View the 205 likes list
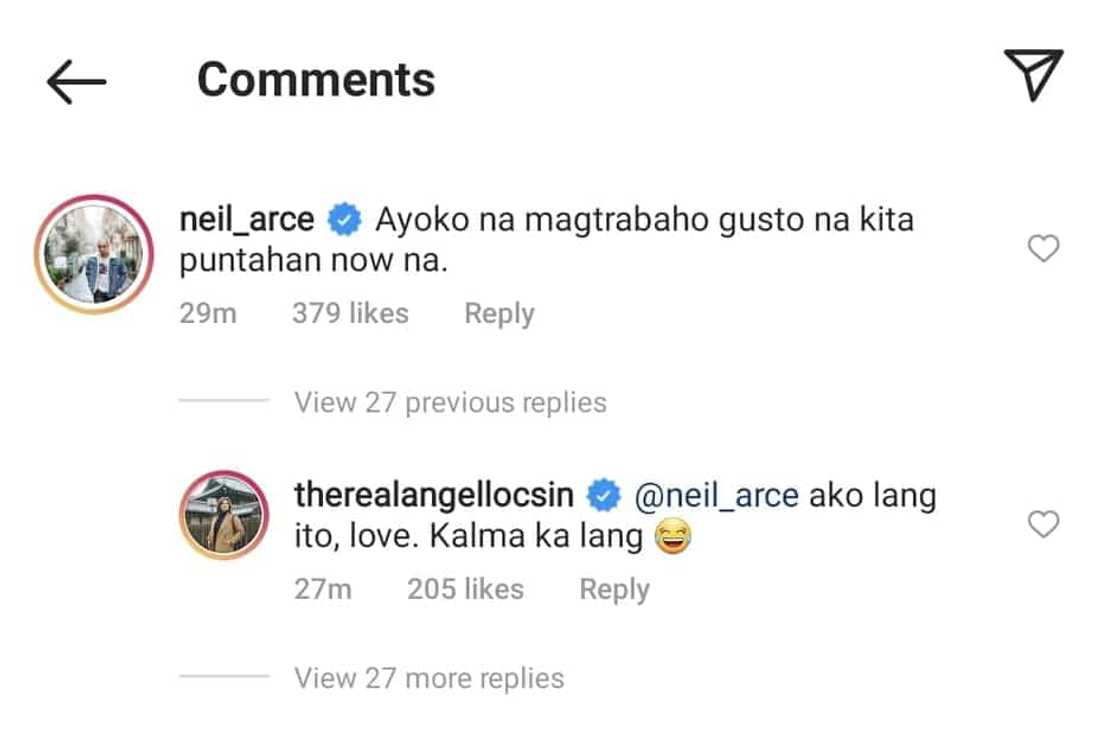The height and width of the screenshot is (738, 1120). pyautogui.click(x=465, y=590)
